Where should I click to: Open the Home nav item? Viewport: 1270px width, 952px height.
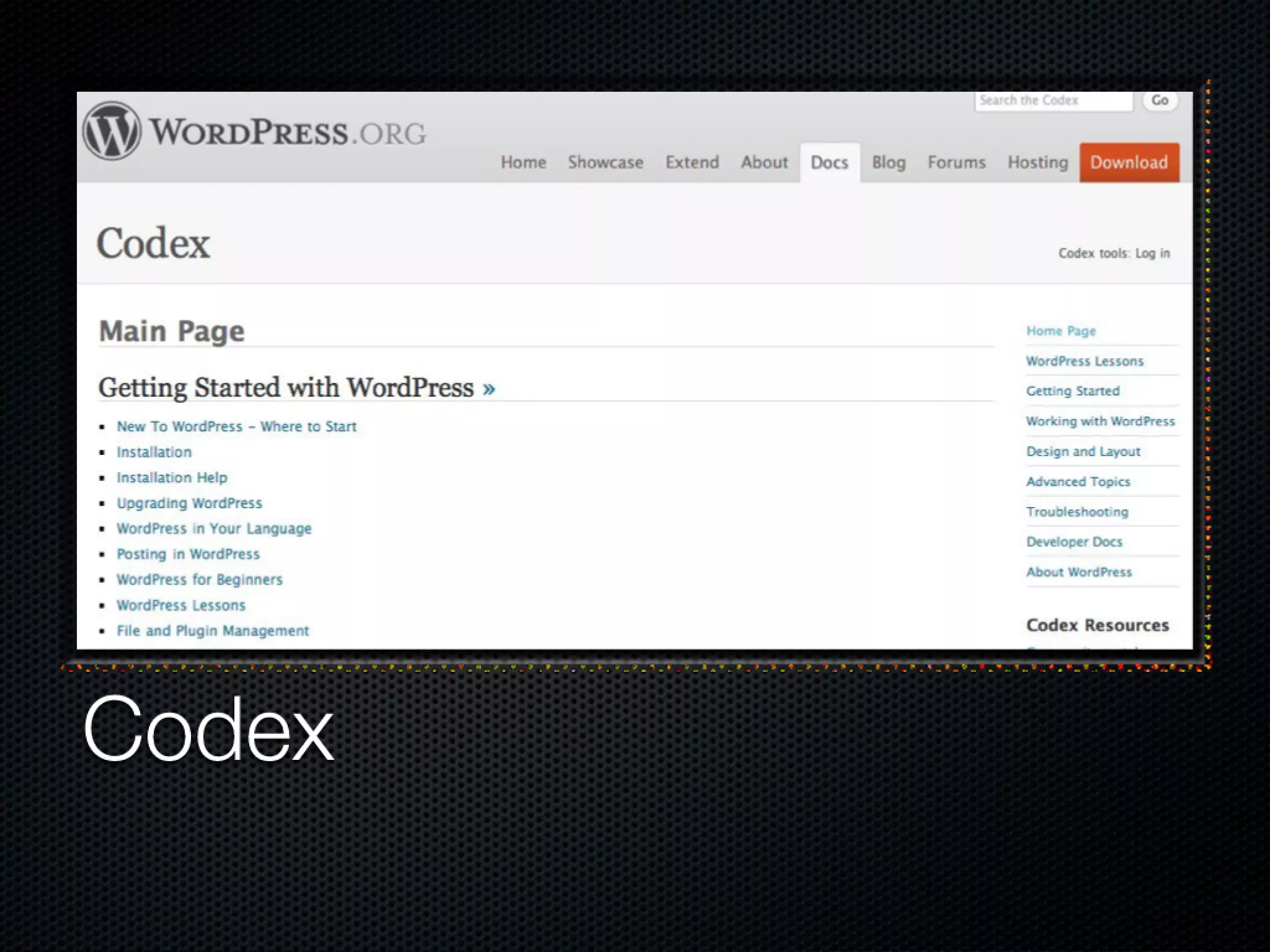pyautogui.click(x=523, y=162)
